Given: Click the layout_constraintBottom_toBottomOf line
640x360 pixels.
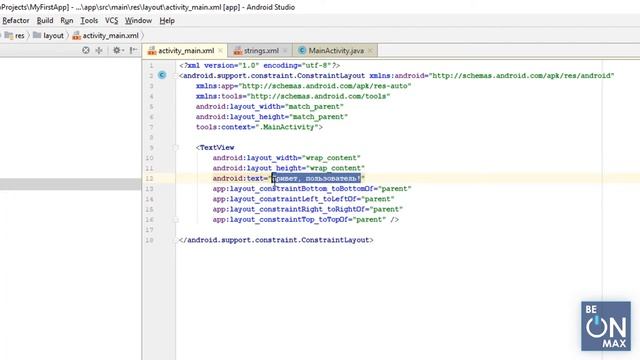Looking at the screenshot, I should (312, 189).
